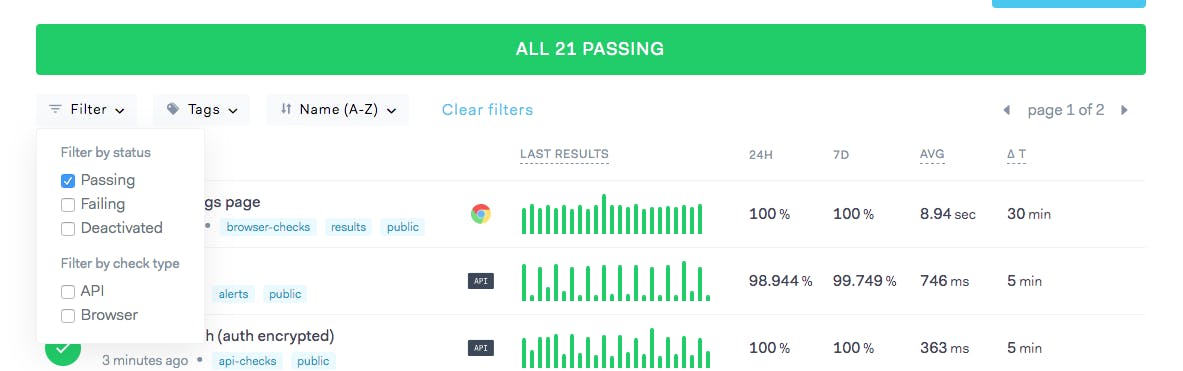
Task: Check the Deactivated filter checkbox
Action: click(x=68, y=228)
